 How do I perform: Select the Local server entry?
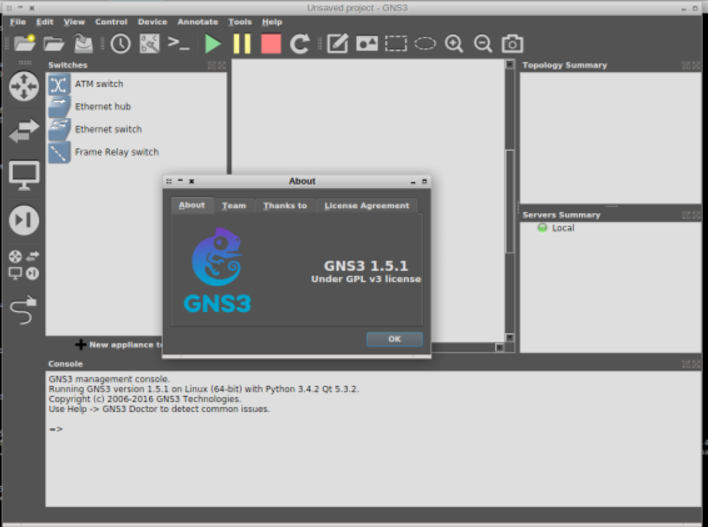click(x=562, y=228)
